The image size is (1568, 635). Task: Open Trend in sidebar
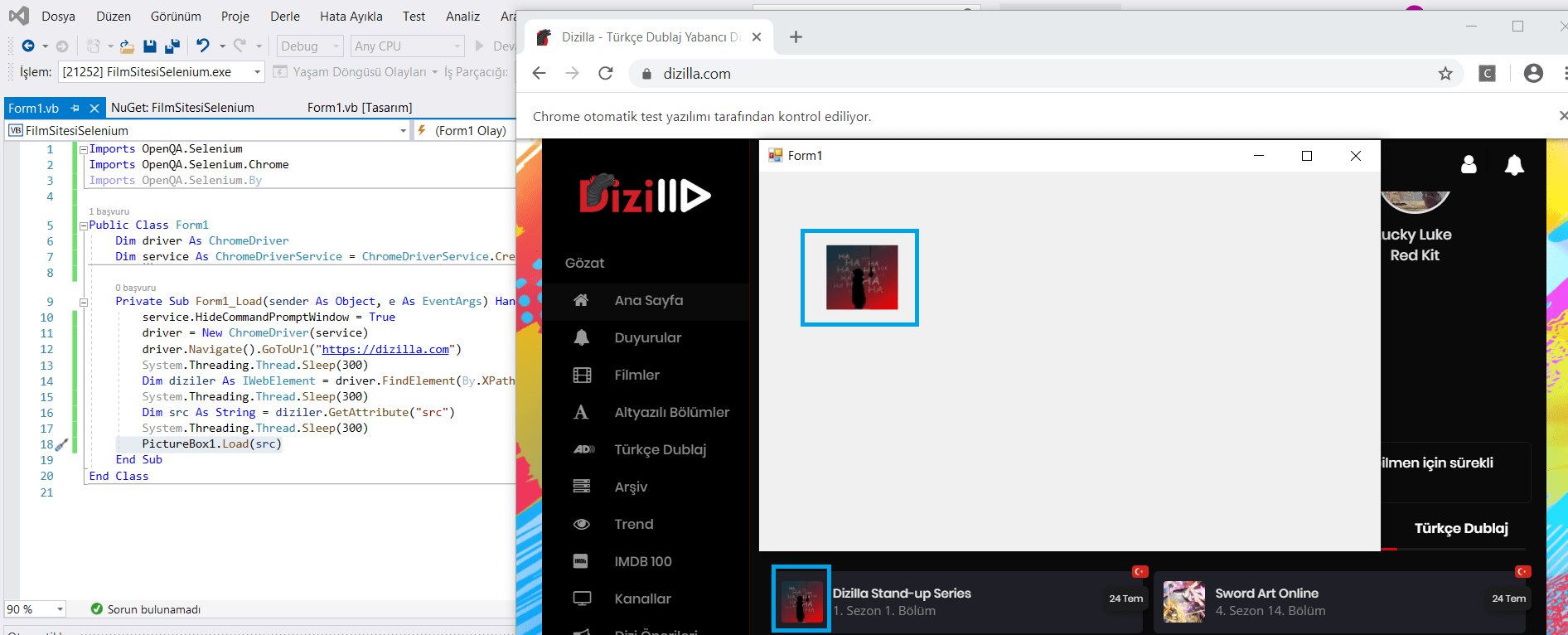pos(646,524)
